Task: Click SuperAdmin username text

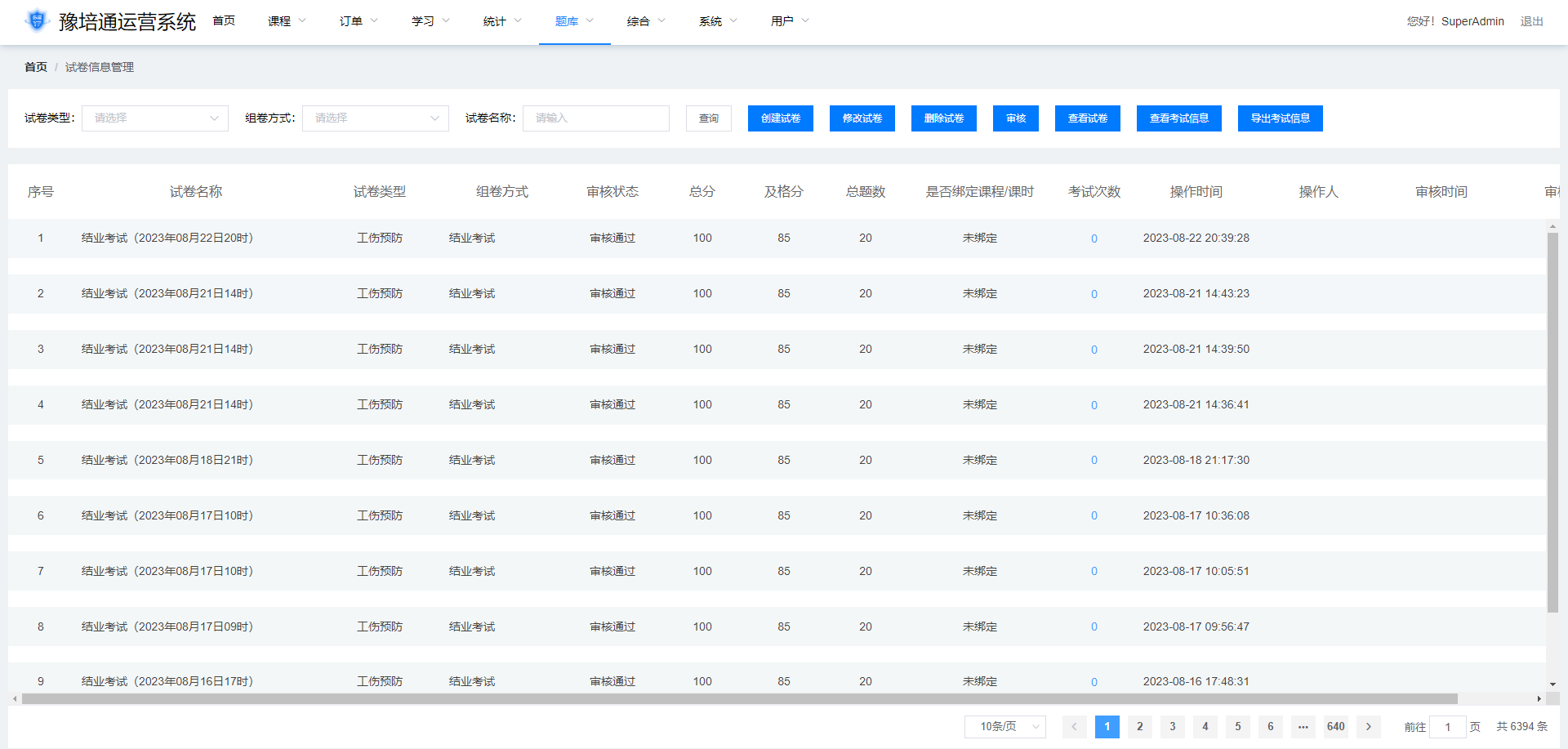Action: point(1472,21)
